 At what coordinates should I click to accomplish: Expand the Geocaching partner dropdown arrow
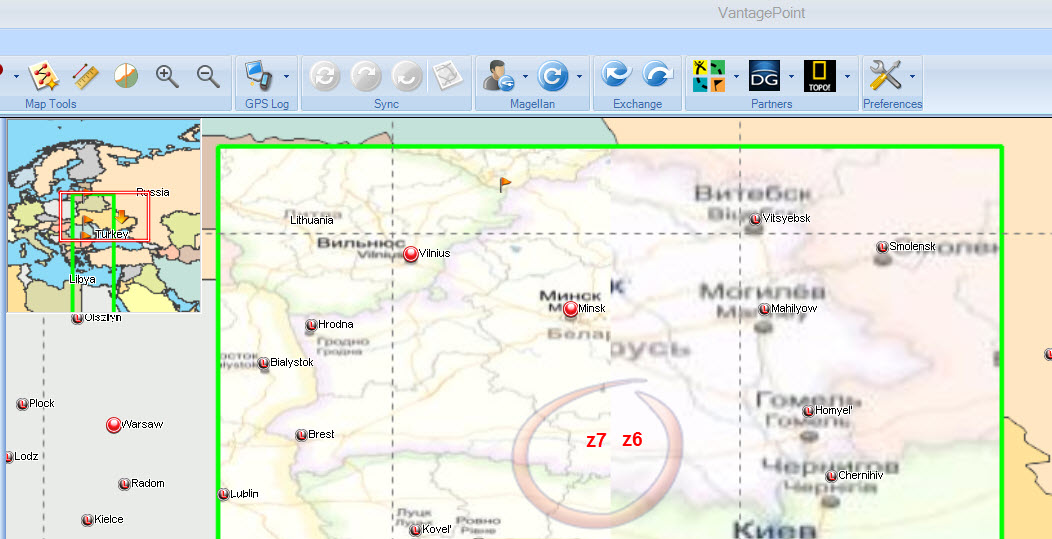tap(737, 76)
